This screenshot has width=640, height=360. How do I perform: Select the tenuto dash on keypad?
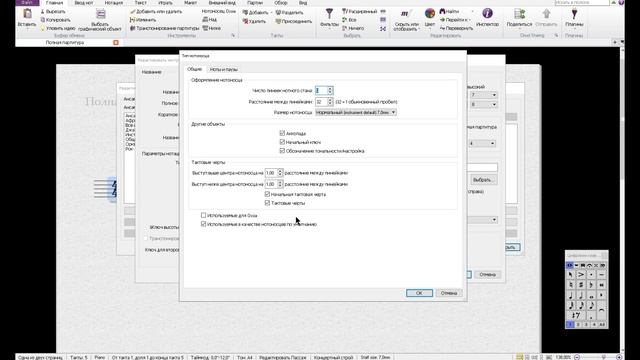pyautogui.click(x=601, y=275)
